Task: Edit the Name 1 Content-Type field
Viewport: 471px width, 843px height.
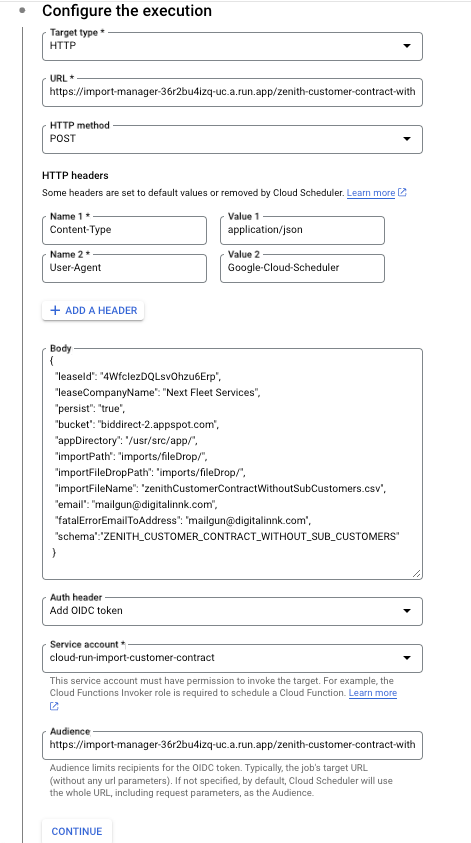Action: (x=124, y=231)
